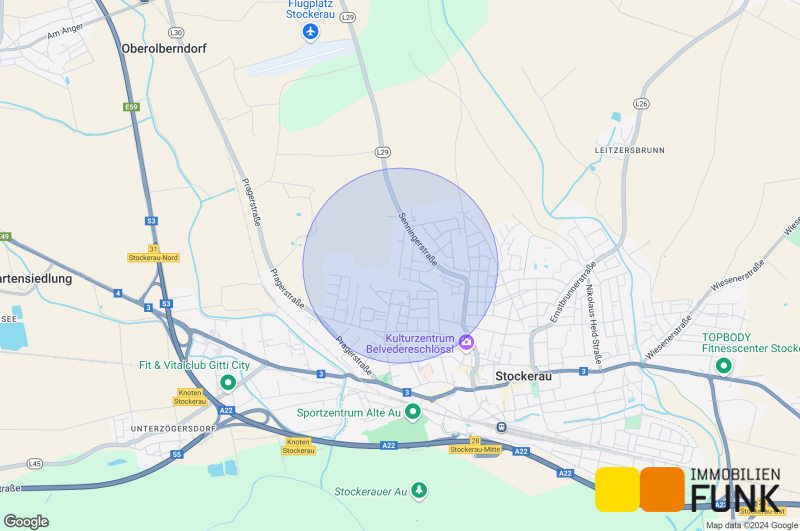
Task: Click the Knoten Stockerau junction sign near Unterzögersdorf
Action: (x=190, y=397)
